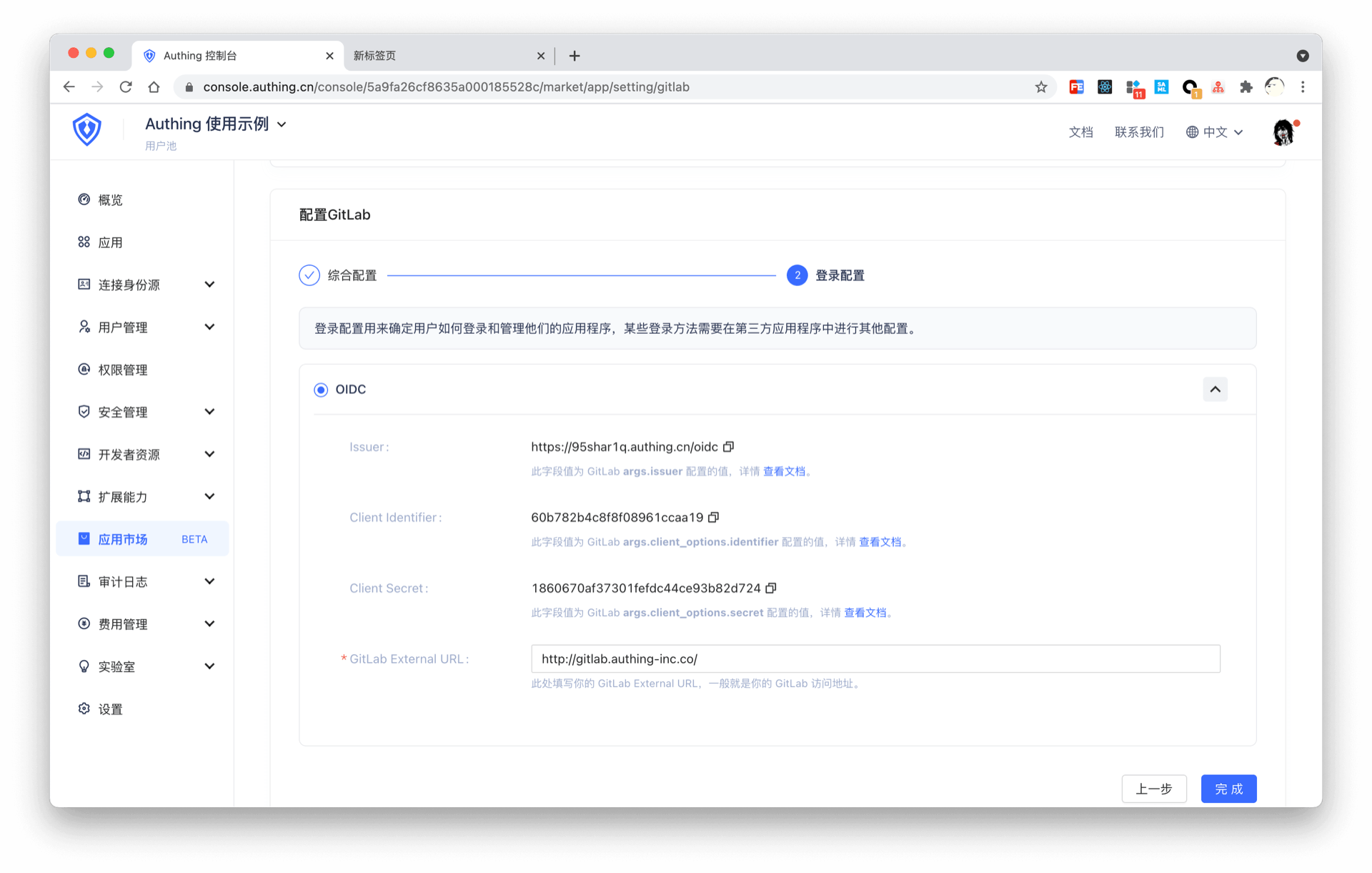Collapse the OIDC configuration panel
The width and height of the screenshot is (1372, 873).
point(1215,390)
